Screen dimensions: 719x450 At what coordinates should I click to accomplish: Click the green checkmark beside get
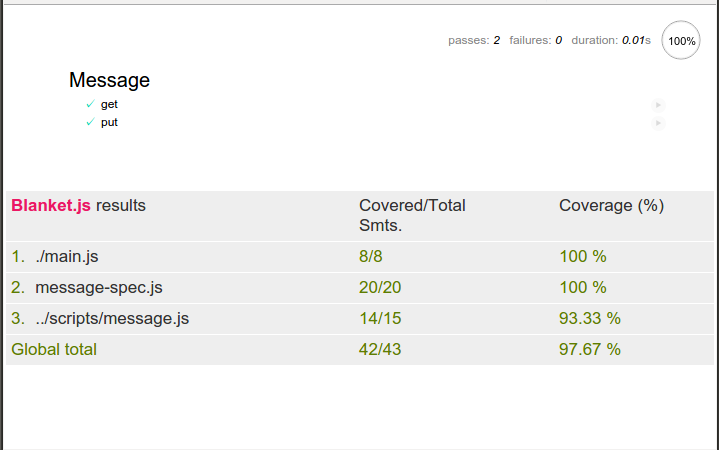pyautogui.click(x=90, y=104)
